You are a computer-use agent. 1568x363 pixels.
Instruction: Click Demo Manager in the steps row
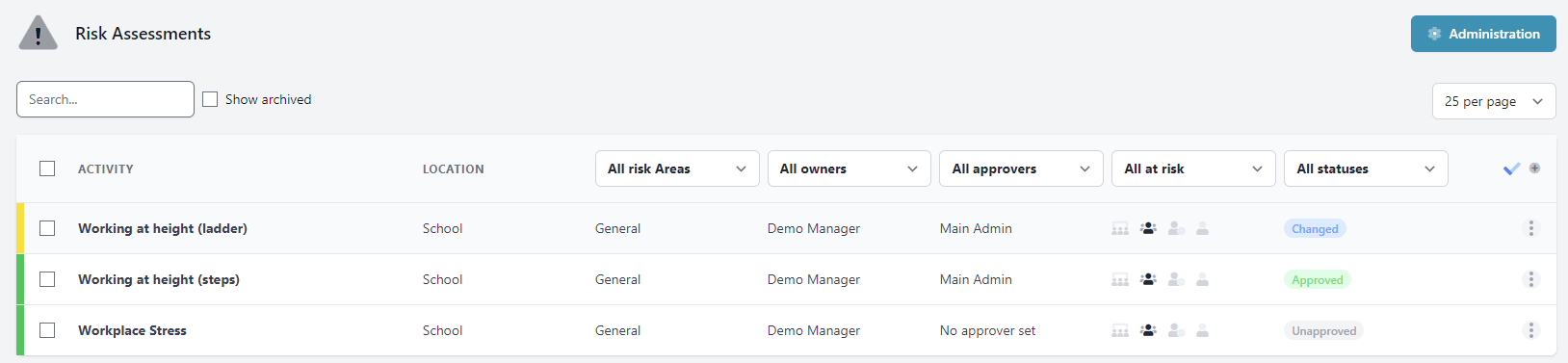[x=814, y=279]
